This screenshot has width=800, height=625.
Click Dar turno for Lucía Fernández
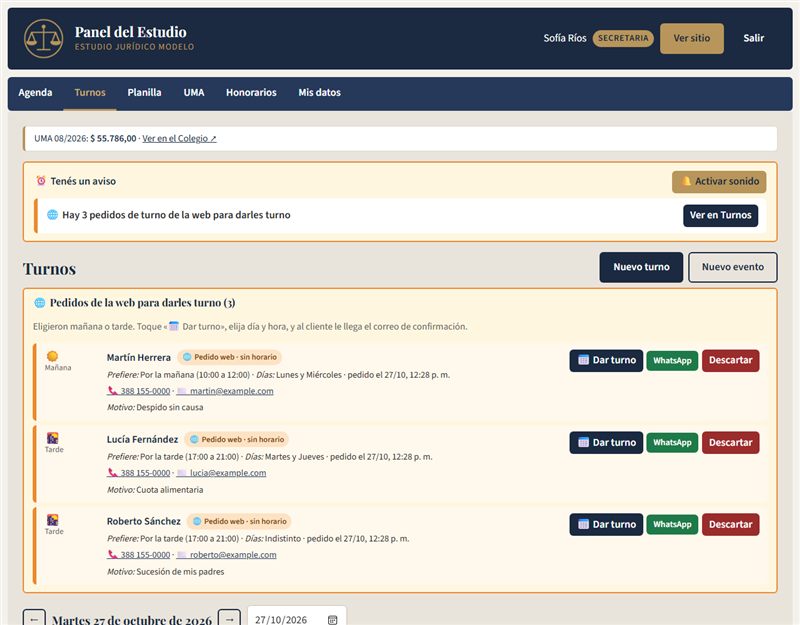tap(606, 443)
